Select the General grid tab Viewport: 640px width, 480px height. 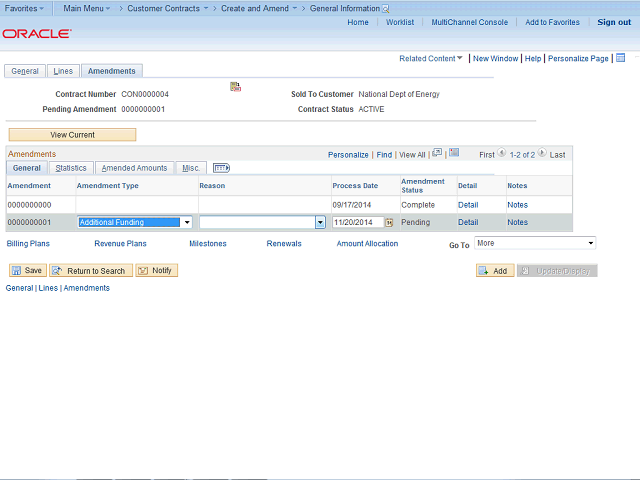27,168
